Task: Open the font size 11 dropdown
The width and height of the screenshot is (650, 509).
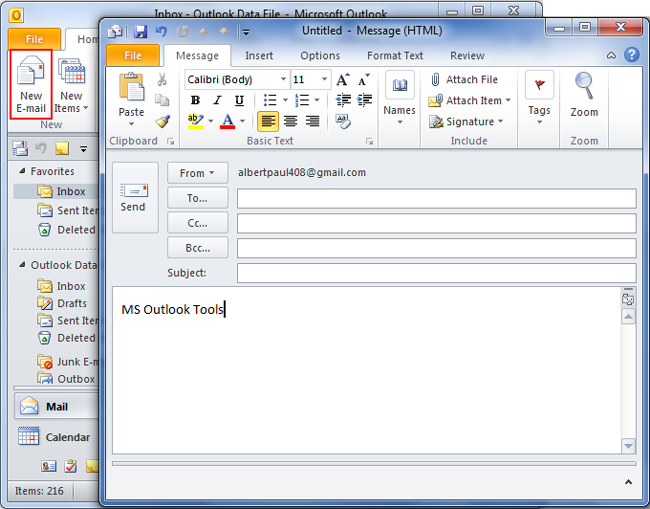Action: tap(325, 79)
